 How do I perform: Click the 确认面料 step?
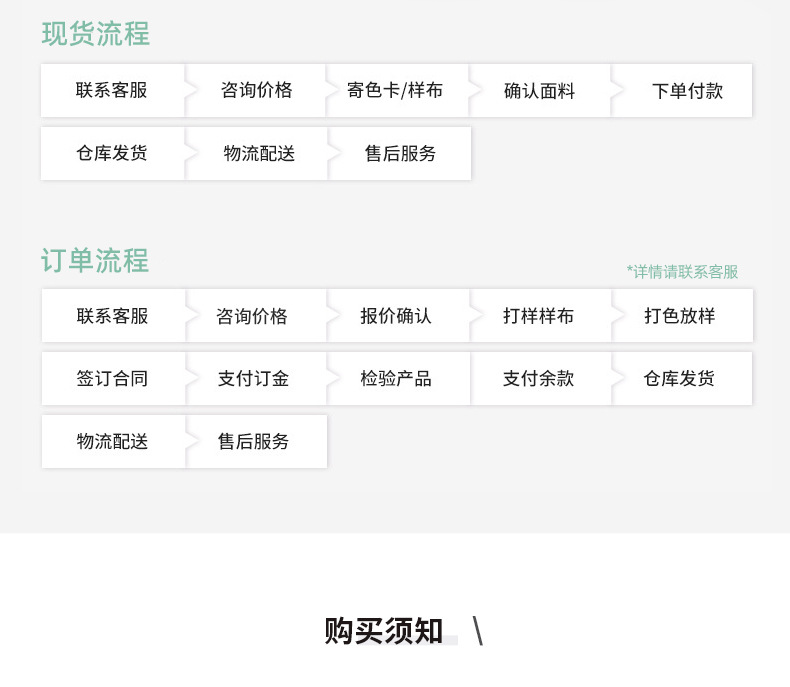point(540,91)
